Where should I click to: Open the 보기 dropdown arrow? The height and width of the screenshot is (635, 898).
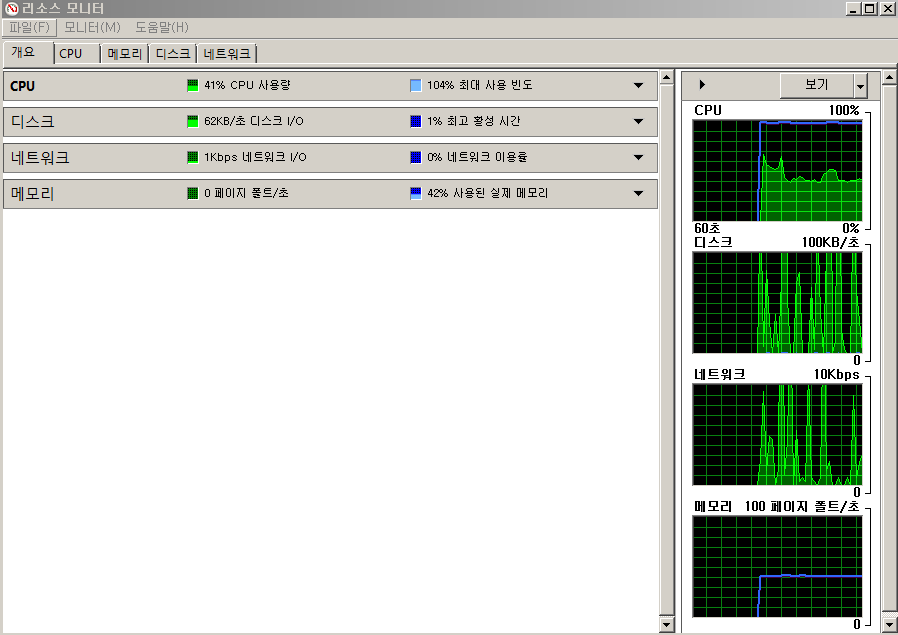860,86
